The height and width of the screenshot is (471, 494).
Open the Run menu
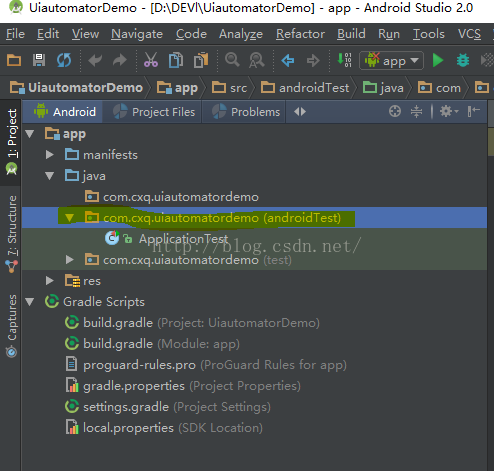pos(389,34)
